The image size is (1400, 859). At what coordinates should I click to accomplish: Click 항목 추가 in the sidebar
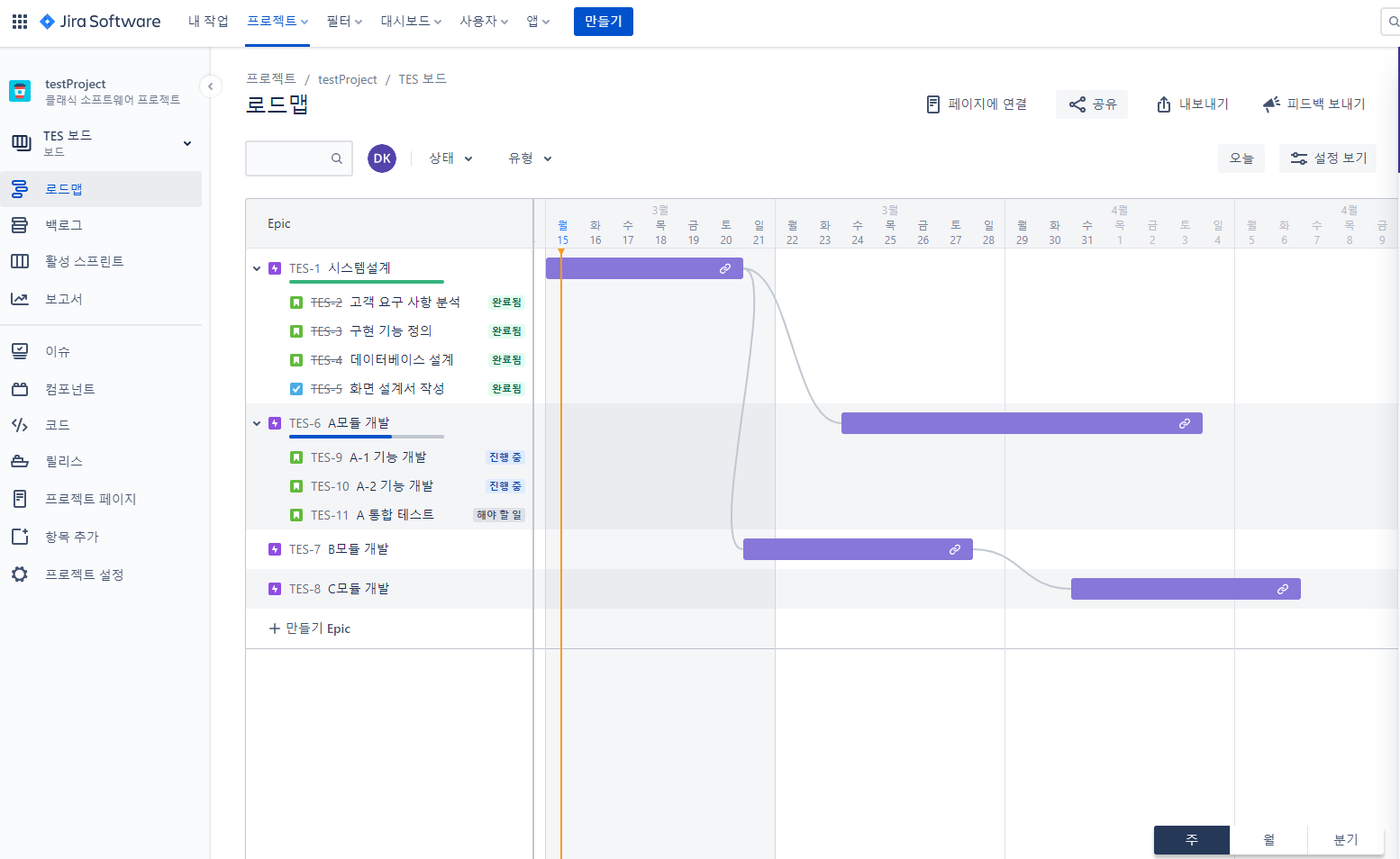click(101, 537)
